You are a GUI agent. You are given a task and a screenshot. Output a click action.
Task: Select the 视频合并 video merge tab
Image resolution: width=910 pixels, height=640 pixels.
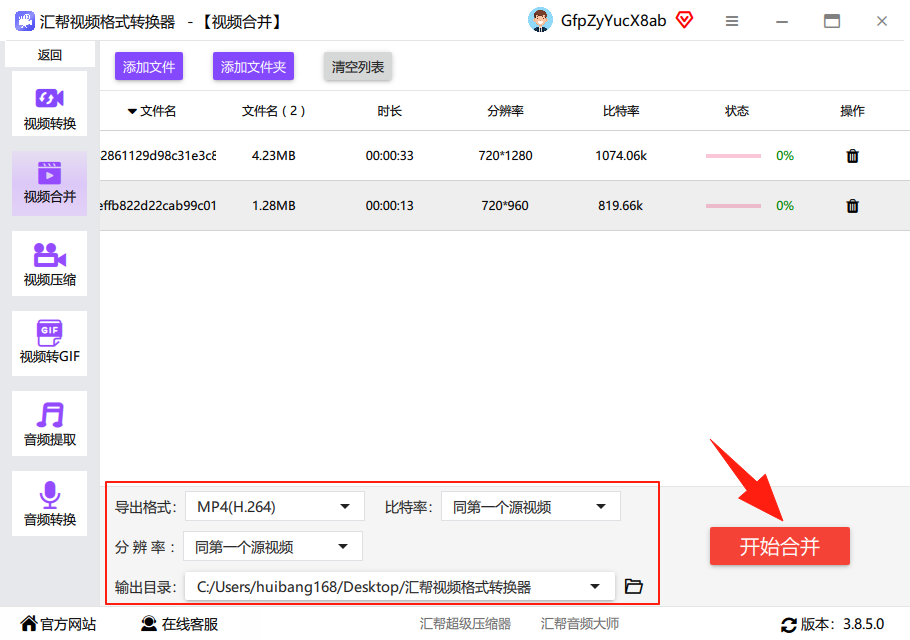[x=49, y=184]
